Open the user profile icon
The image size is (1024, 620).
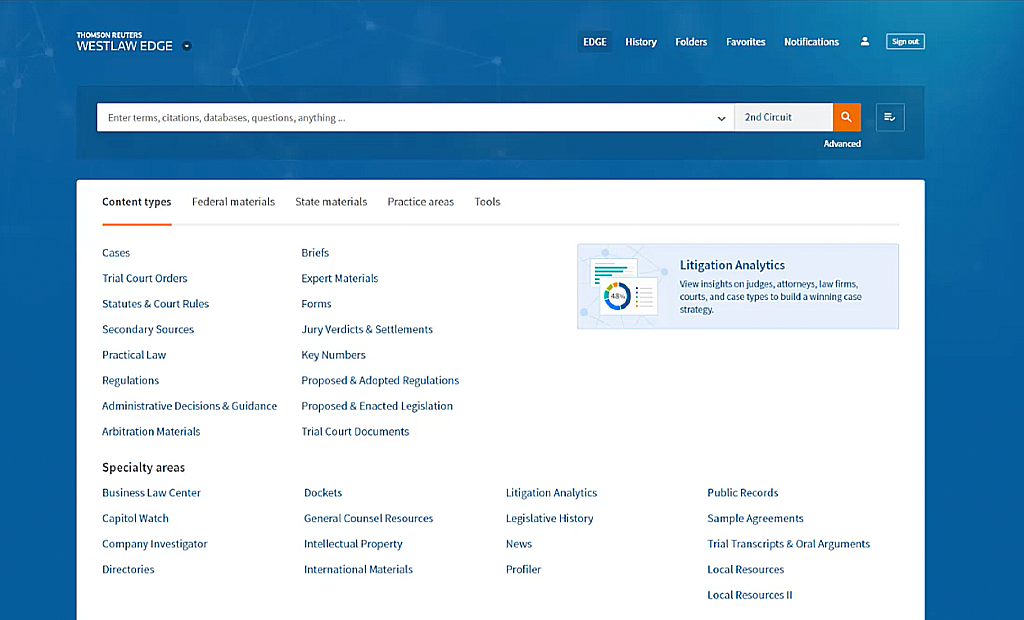[x=865, y=42]
